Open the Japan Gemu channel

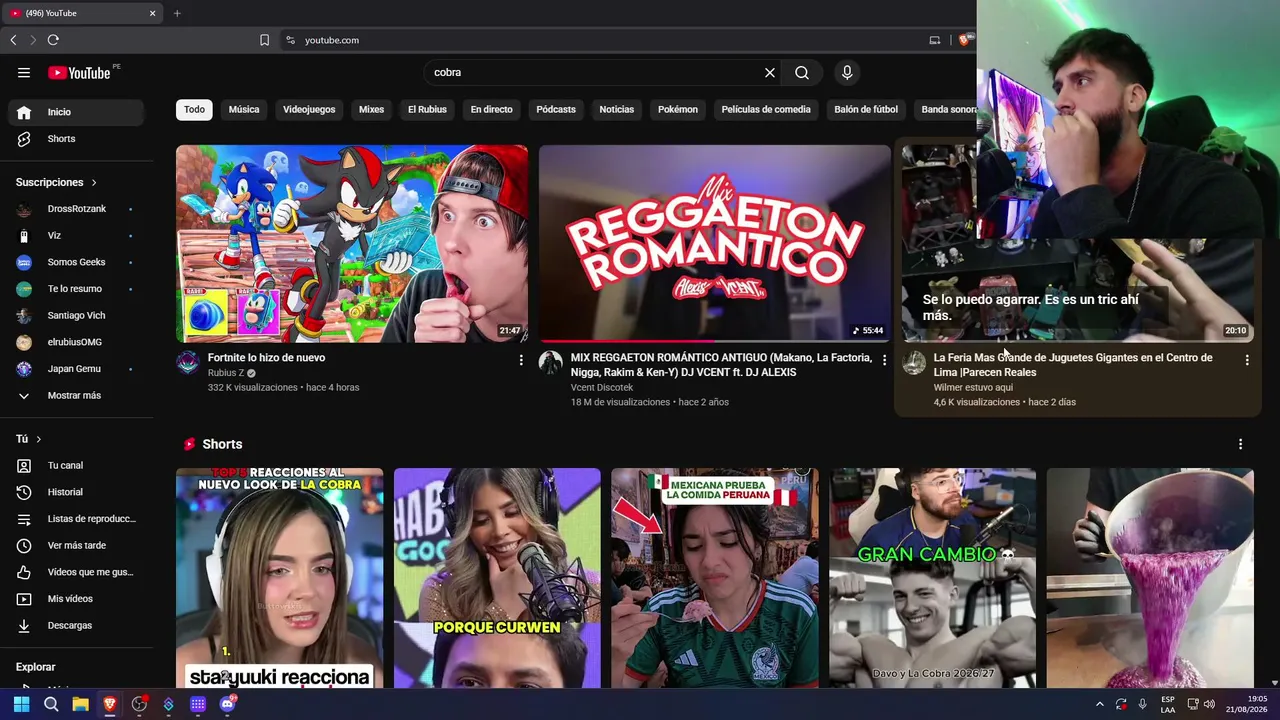(x=76, y=369)
